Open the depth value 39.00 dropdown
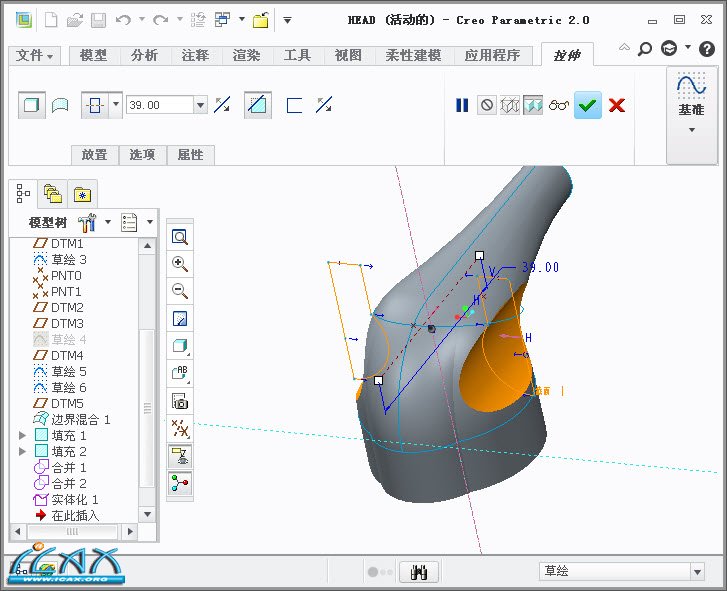727x591 pixels. coord(201,105)
